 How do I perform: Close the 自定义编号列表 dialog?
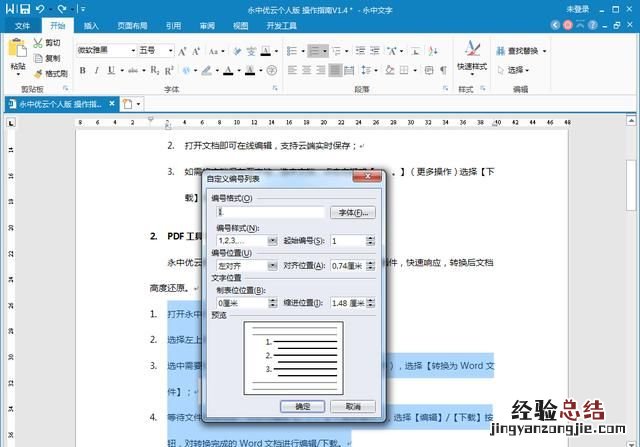[x=367, y=176]
